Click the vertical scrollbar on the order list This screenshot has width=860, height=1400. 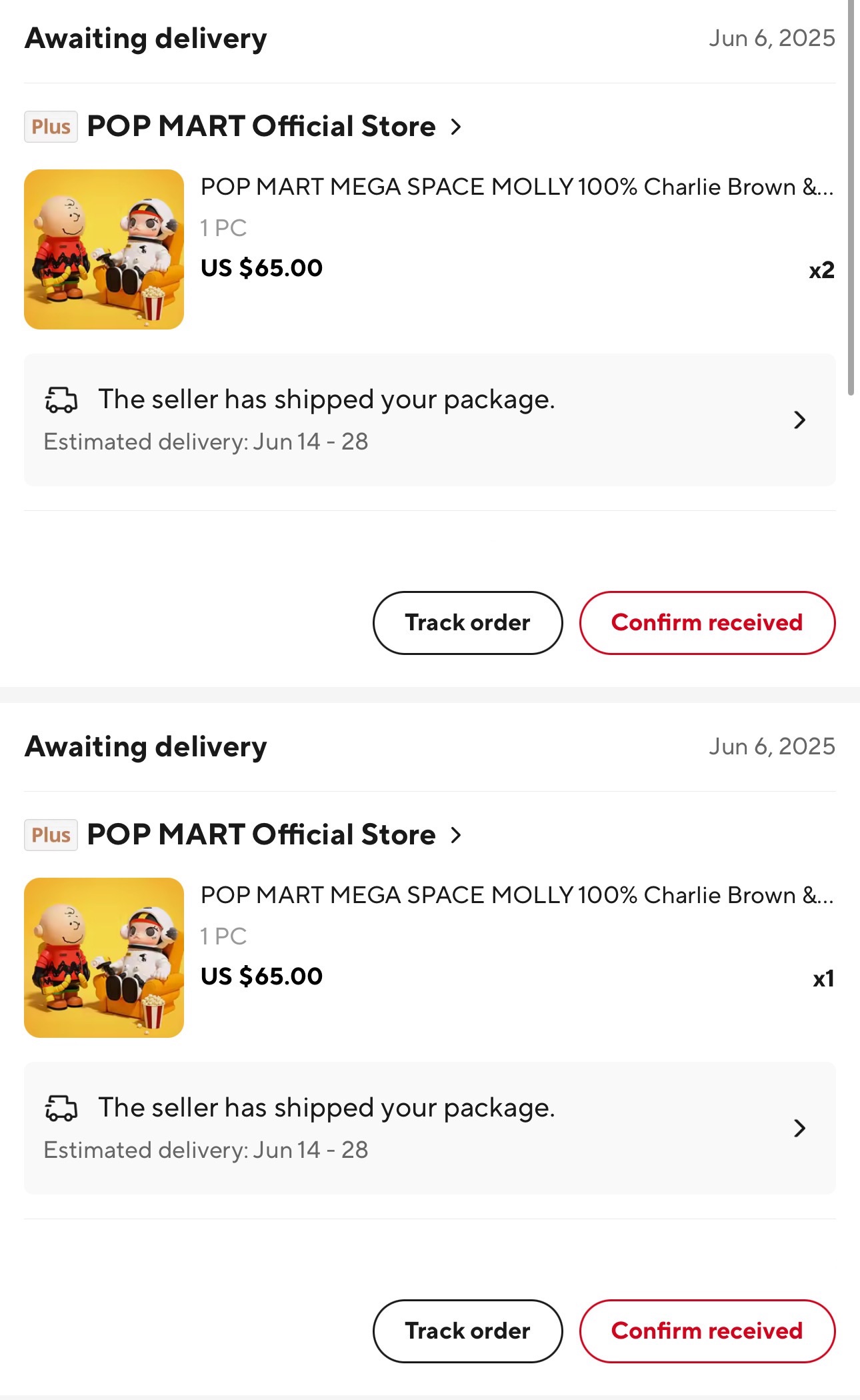tap(851, 200)
